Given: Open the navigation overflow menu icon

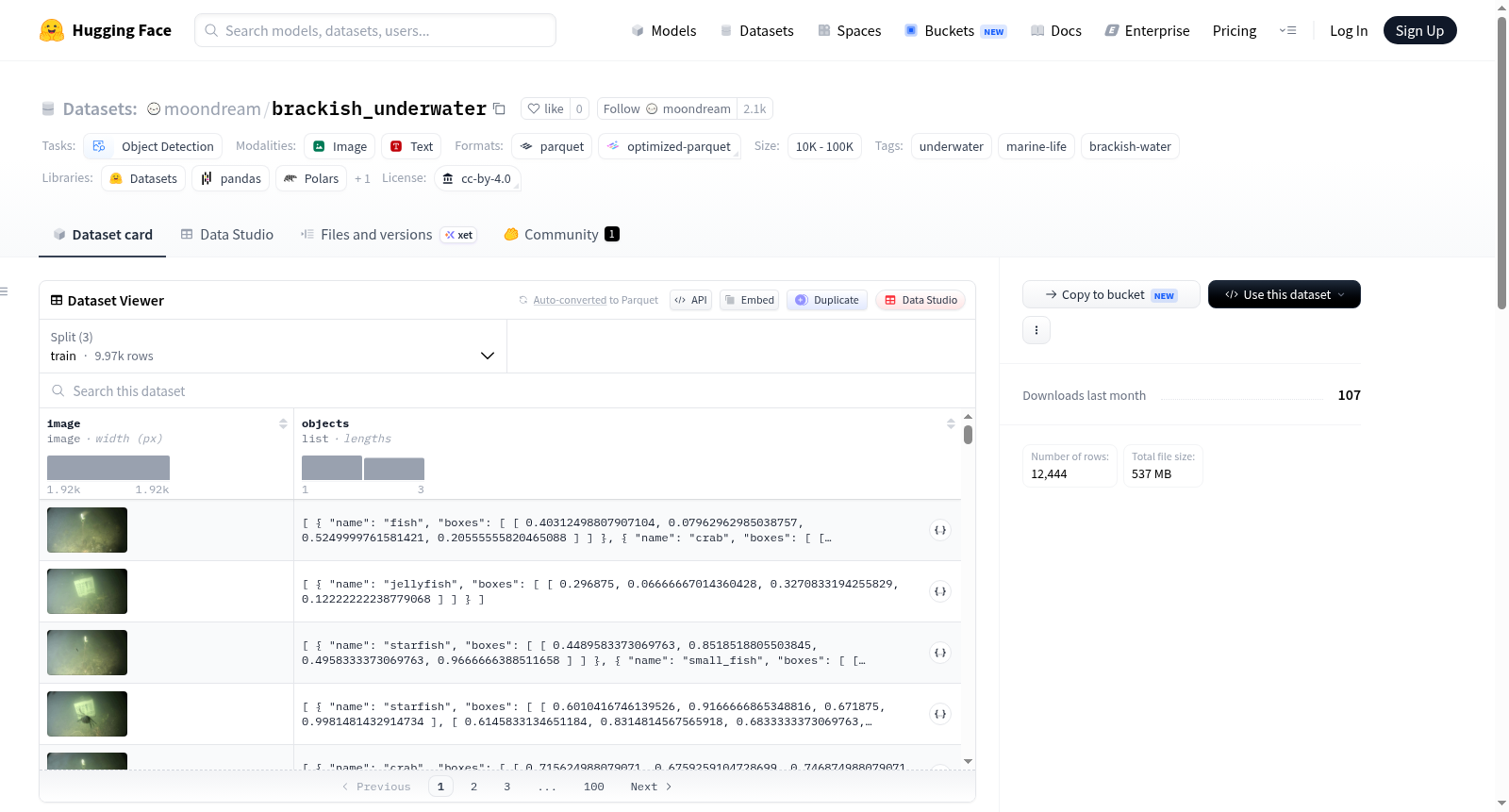Looking at the screenshot, I should 1287,30.
